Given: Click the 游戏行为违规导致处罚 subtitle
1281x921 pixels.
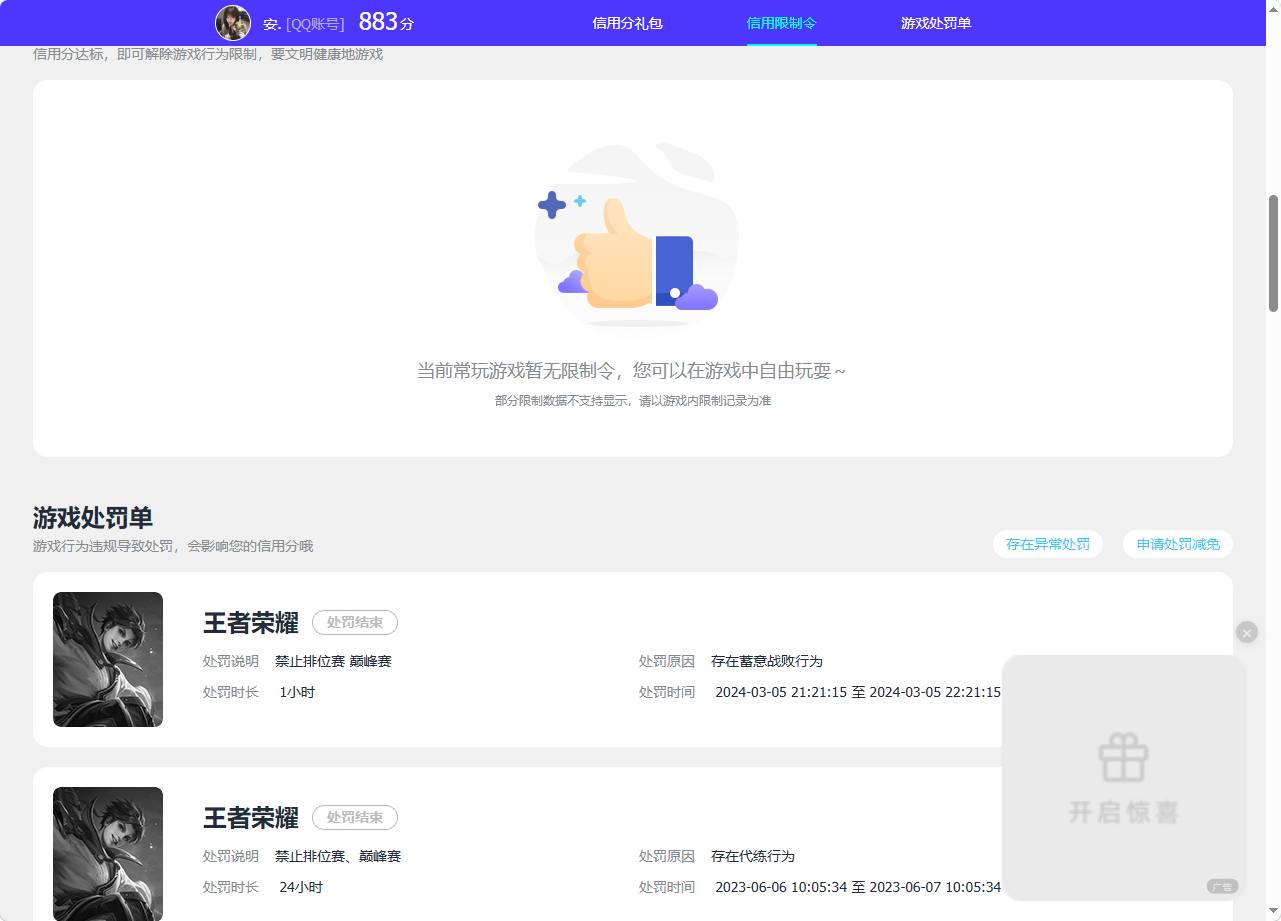Looking at the screenshot, I should click(173, 546).
